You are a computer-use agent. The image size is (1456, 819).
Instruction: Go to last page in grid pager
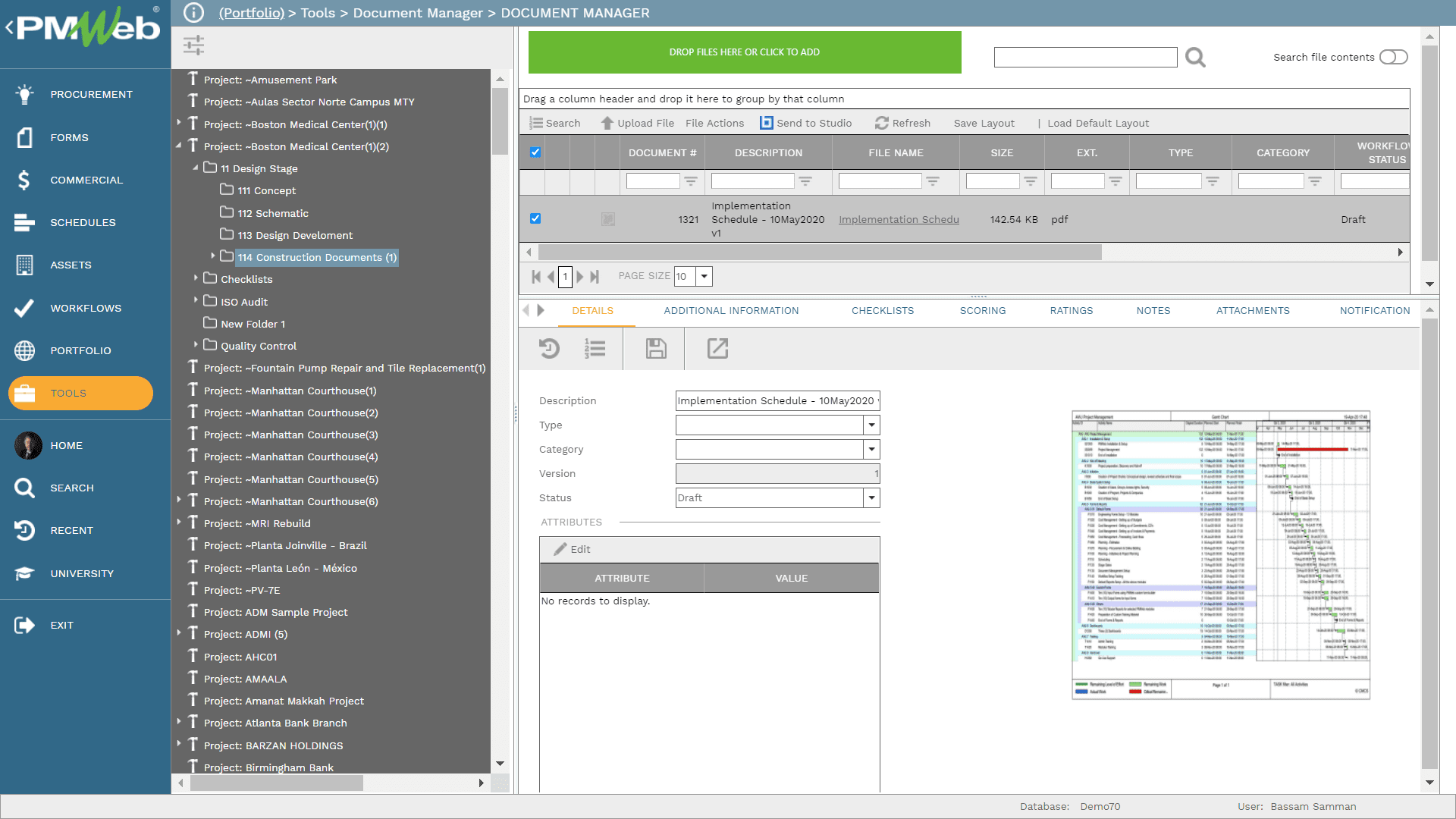tap(595, 277)
